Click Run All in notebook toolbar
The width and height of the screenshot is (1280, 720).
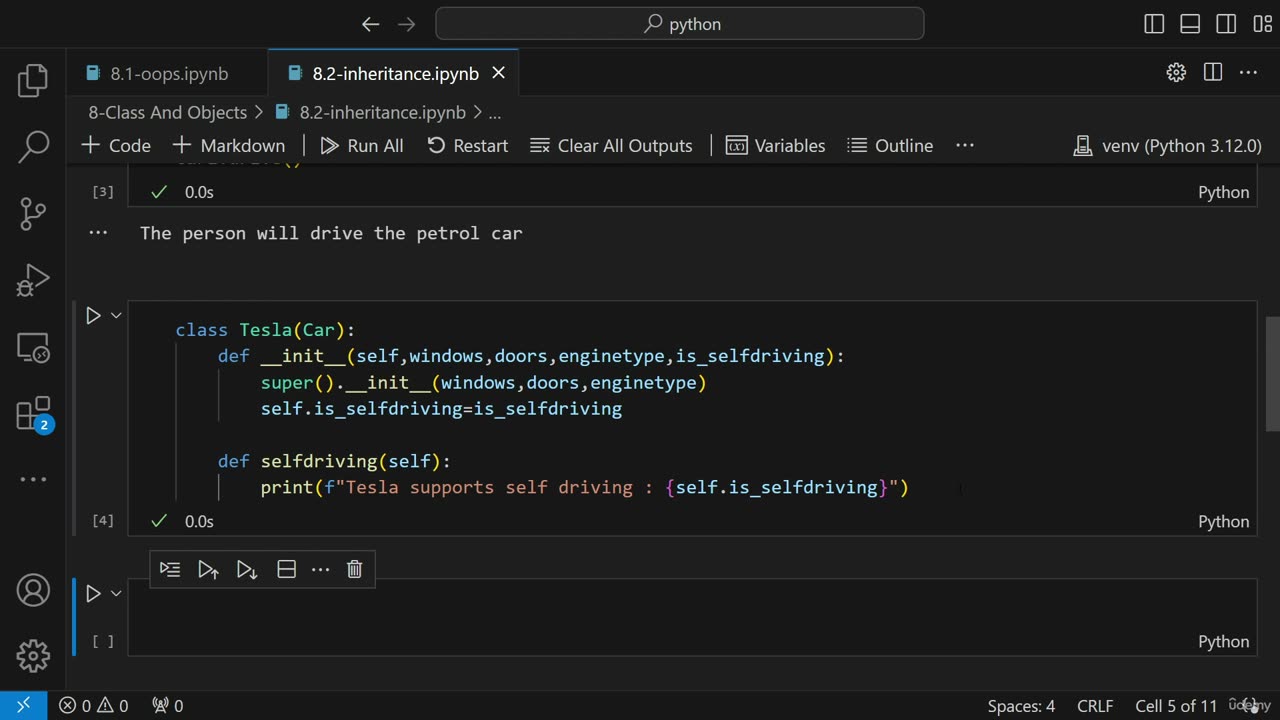click(x=362, y=146)
